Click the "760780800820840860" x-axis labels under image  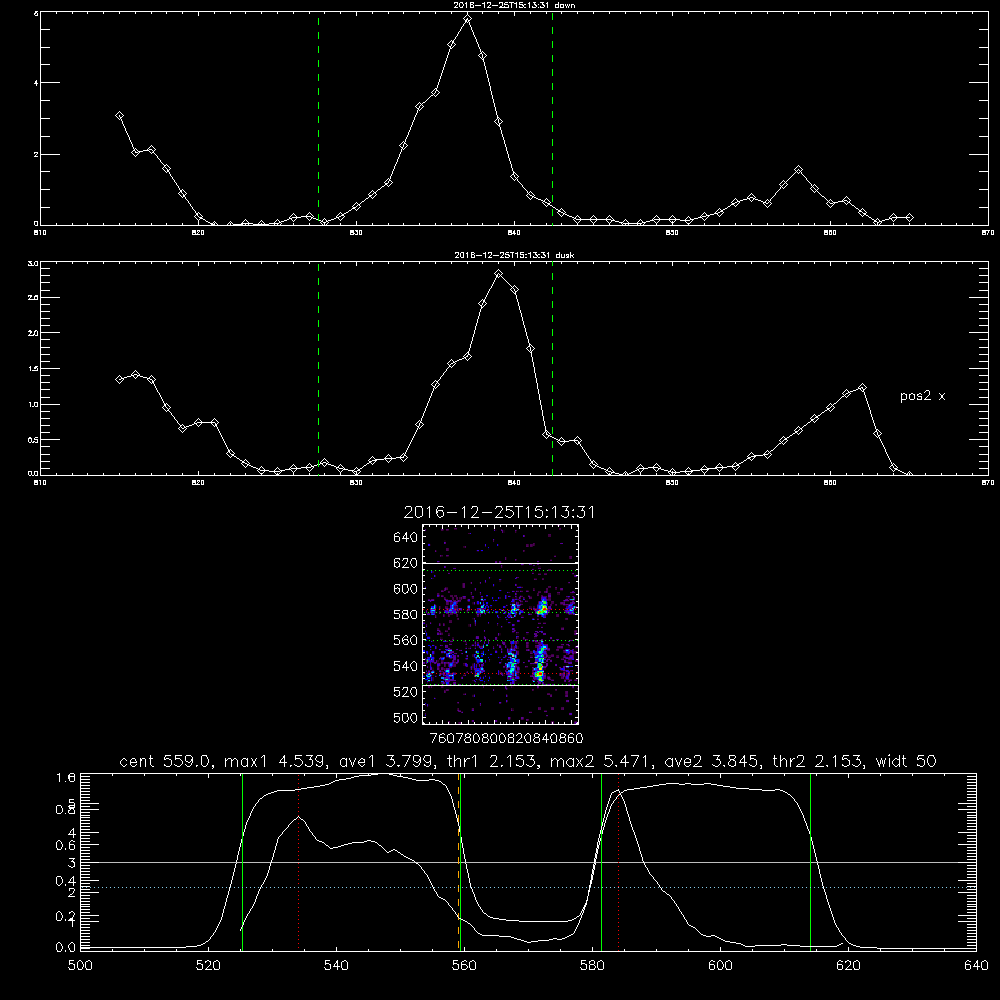point(506,739)
